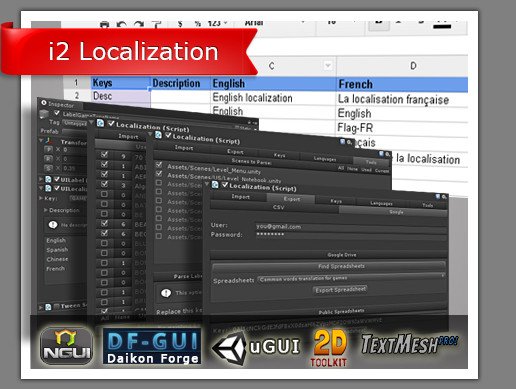Select the cell reading La localisation française
The image size is (516, 389).
[402, 99]
